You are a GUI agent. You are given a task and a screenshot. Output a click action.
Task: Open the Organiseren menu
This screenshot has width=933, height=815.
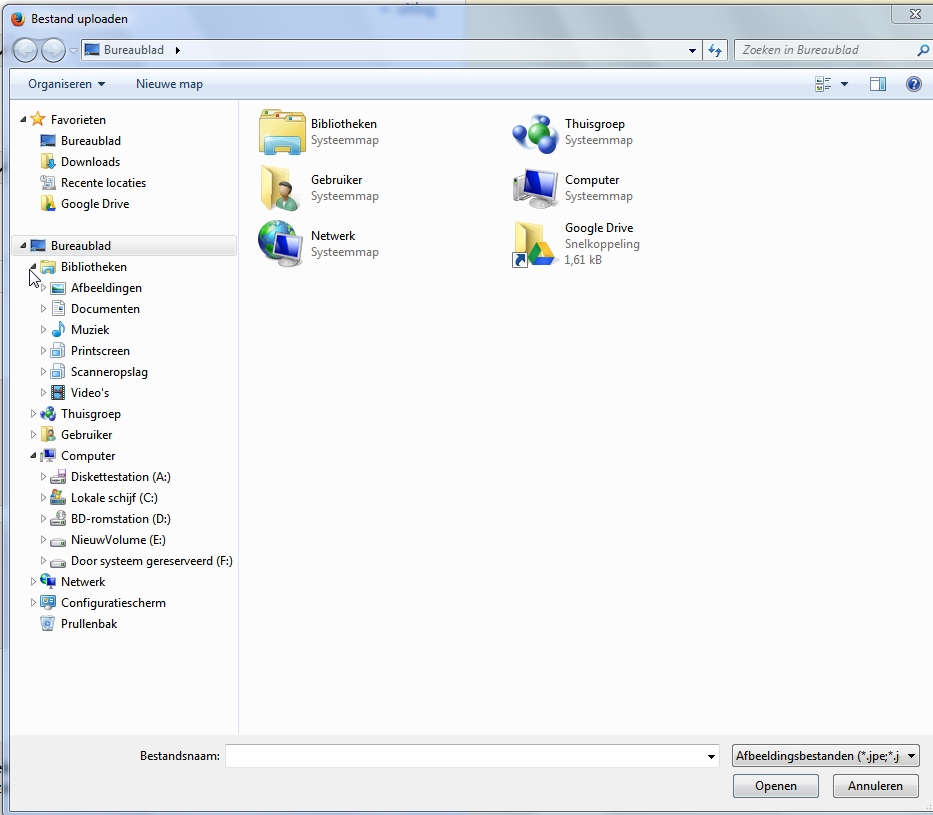[x=66, y=84]
